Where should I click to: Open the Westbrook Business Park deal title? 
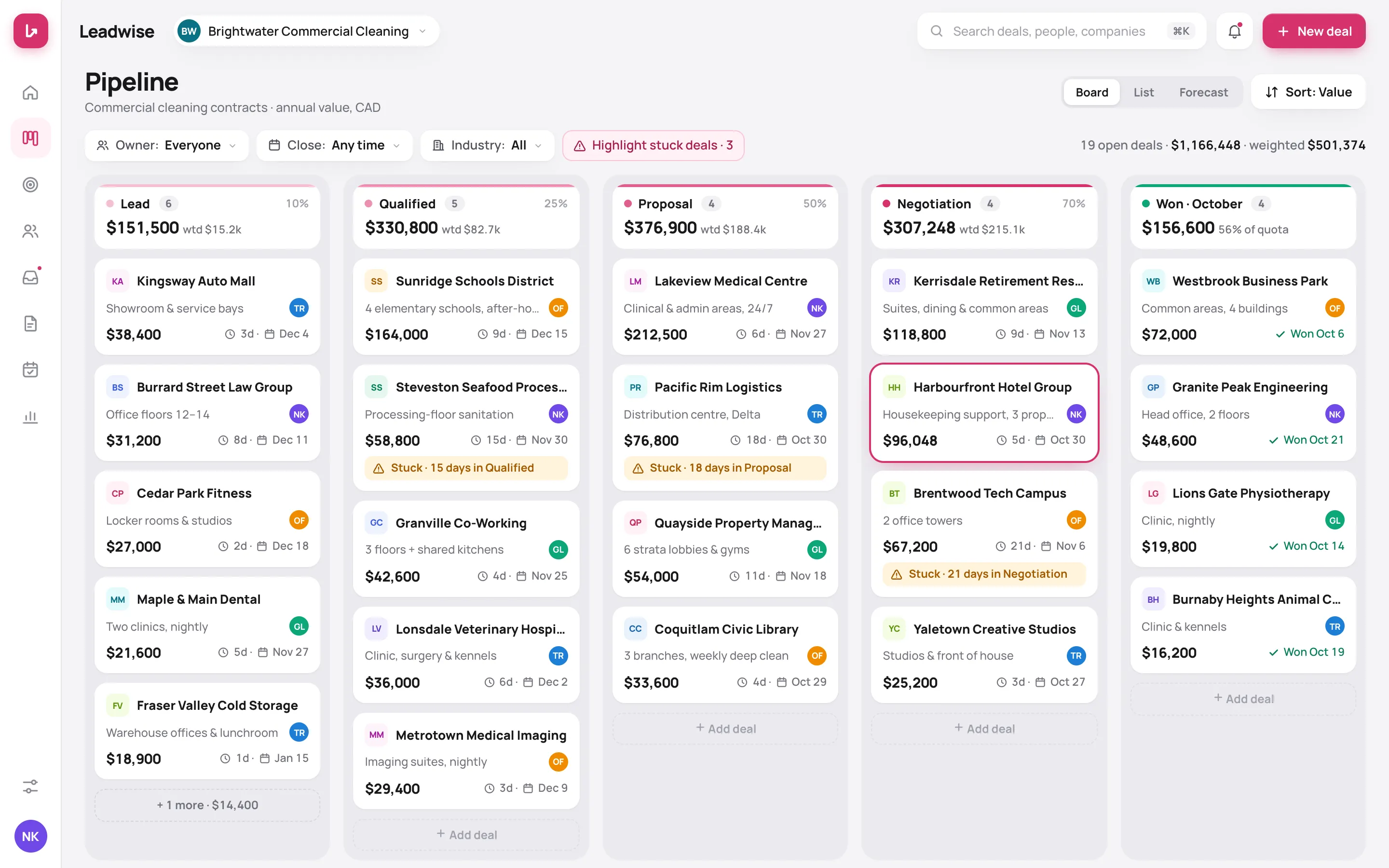1250,281
